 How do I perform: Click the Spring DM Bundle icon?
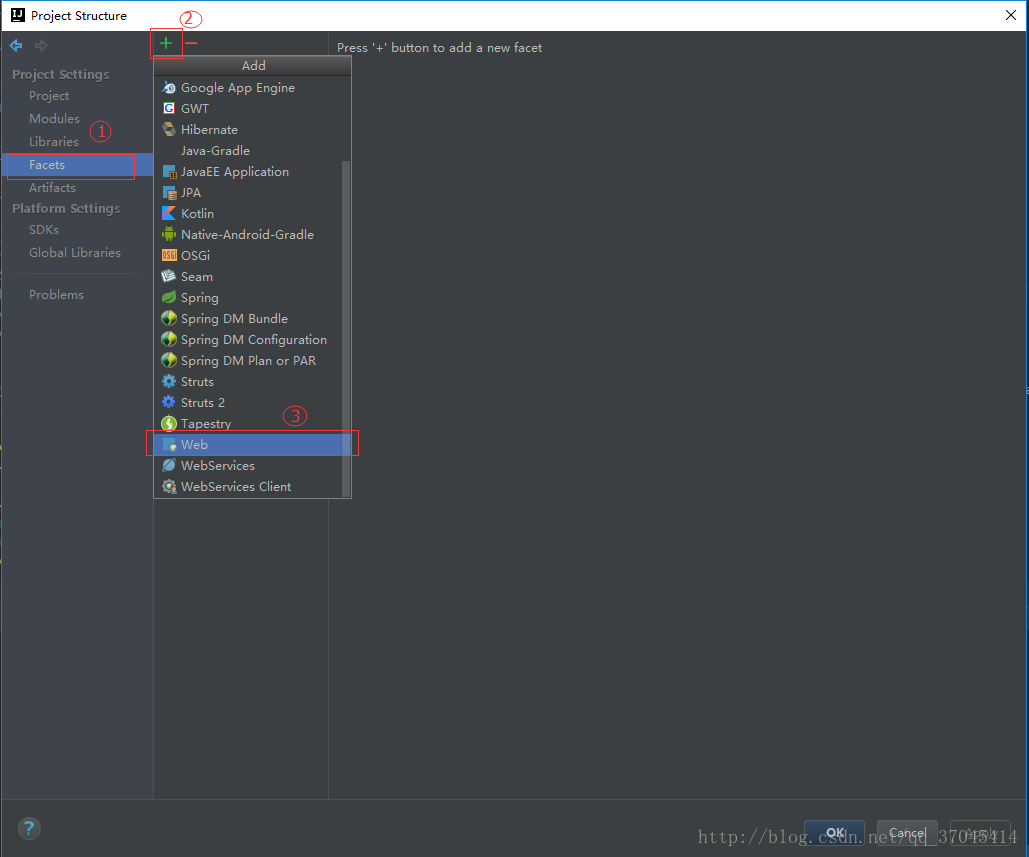[x=169, y=318]
